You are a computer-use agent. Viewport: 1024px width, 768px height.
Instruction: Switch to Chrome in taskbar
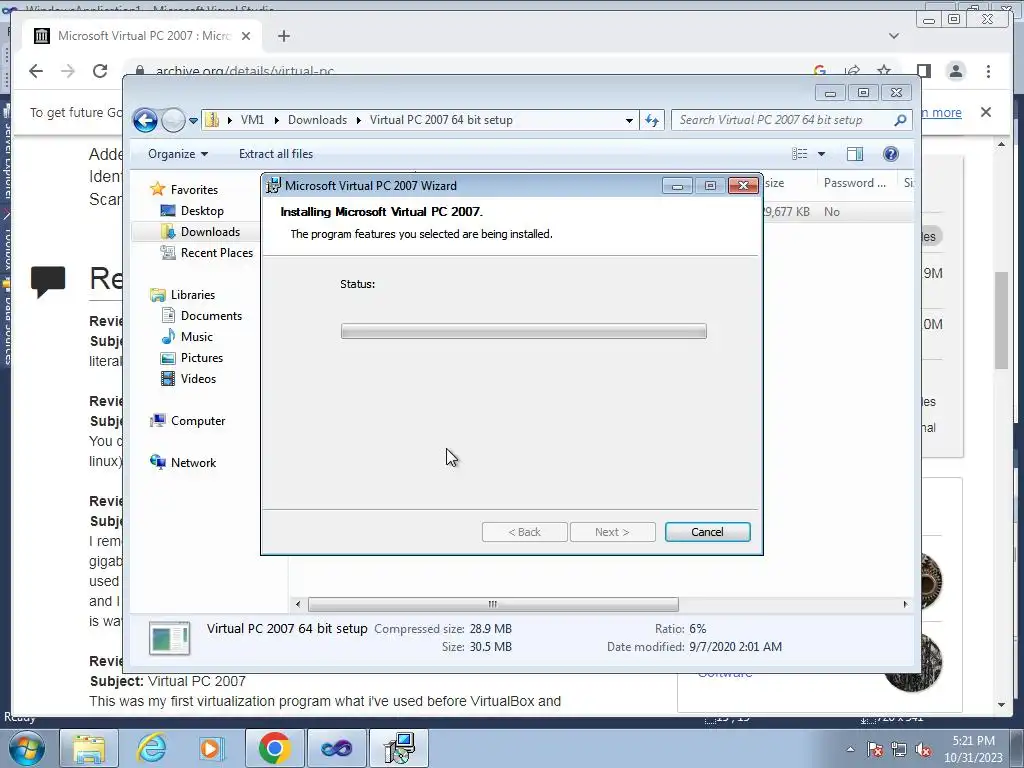point(274,748)
